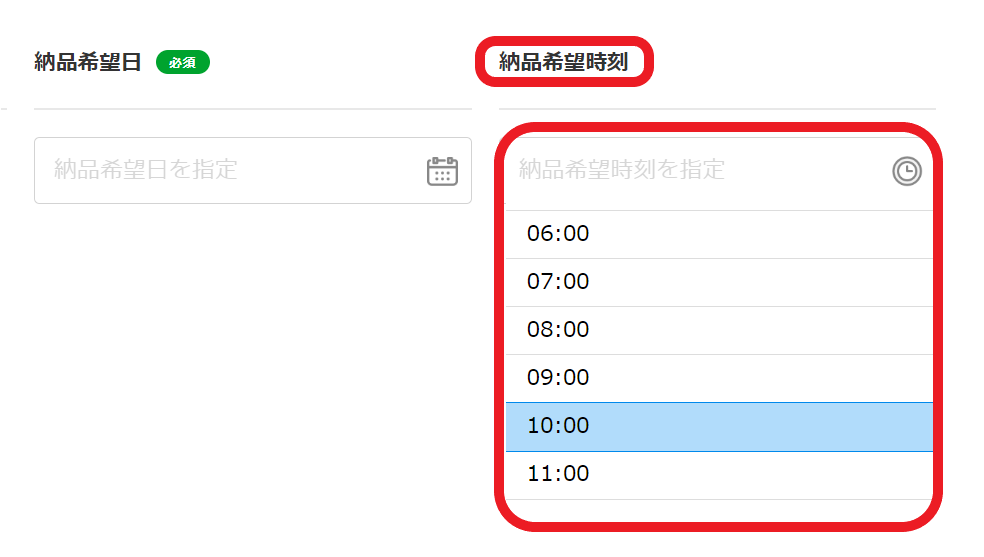Choose the 07:00 time option
This screenshot has height=557, width=984.
(x=719, y=282)
